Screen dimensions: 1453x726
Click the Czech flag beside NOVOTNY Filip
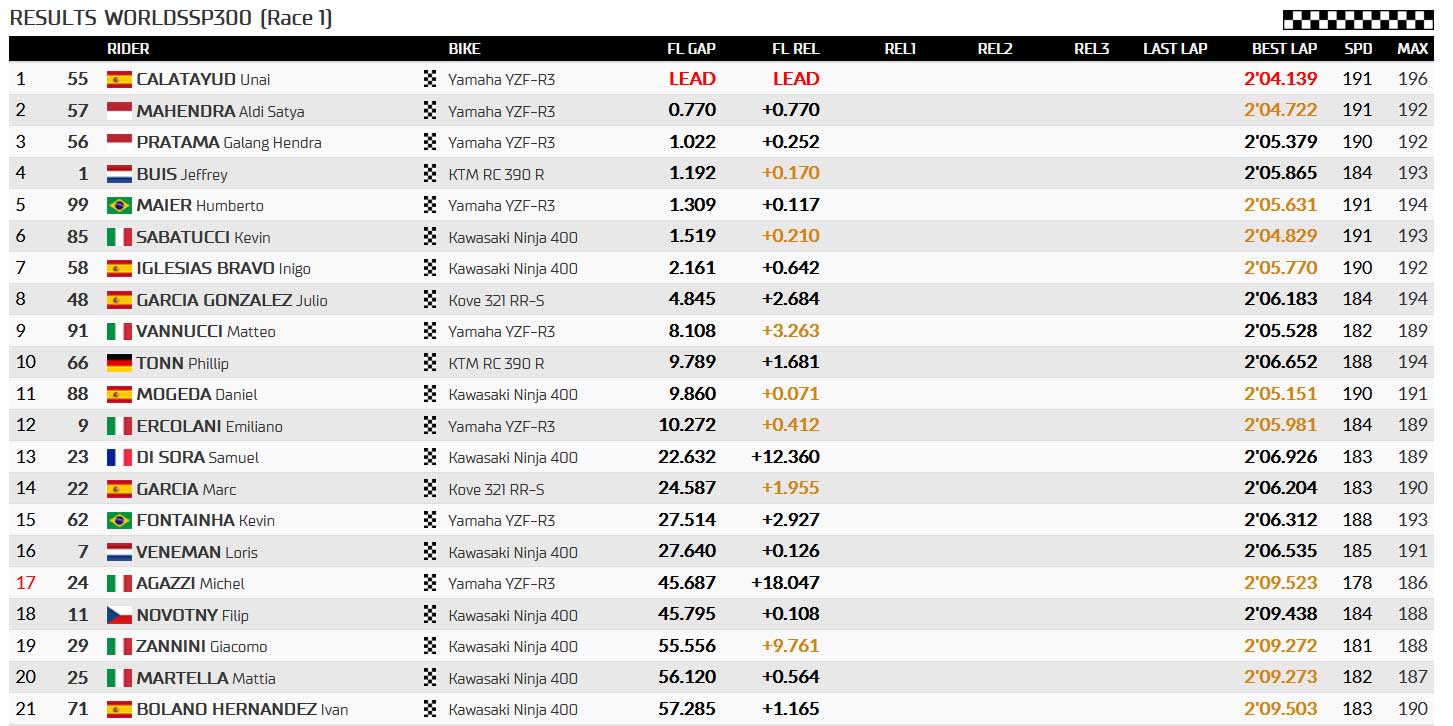(119, 615)
